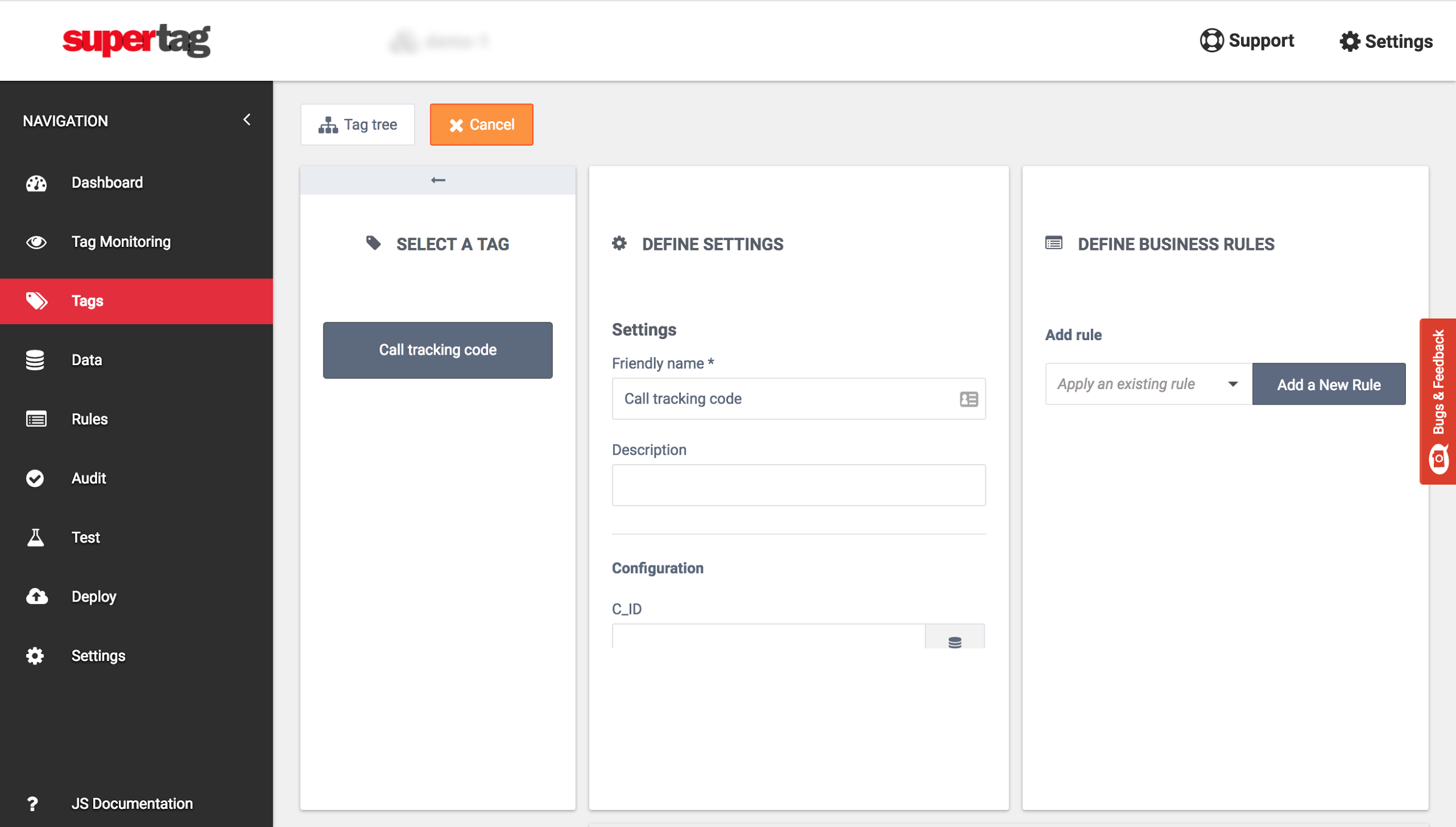1456x827 pixels.
Task: Click the JS Documentation question mark icon
Action: (x=33, y=804)
